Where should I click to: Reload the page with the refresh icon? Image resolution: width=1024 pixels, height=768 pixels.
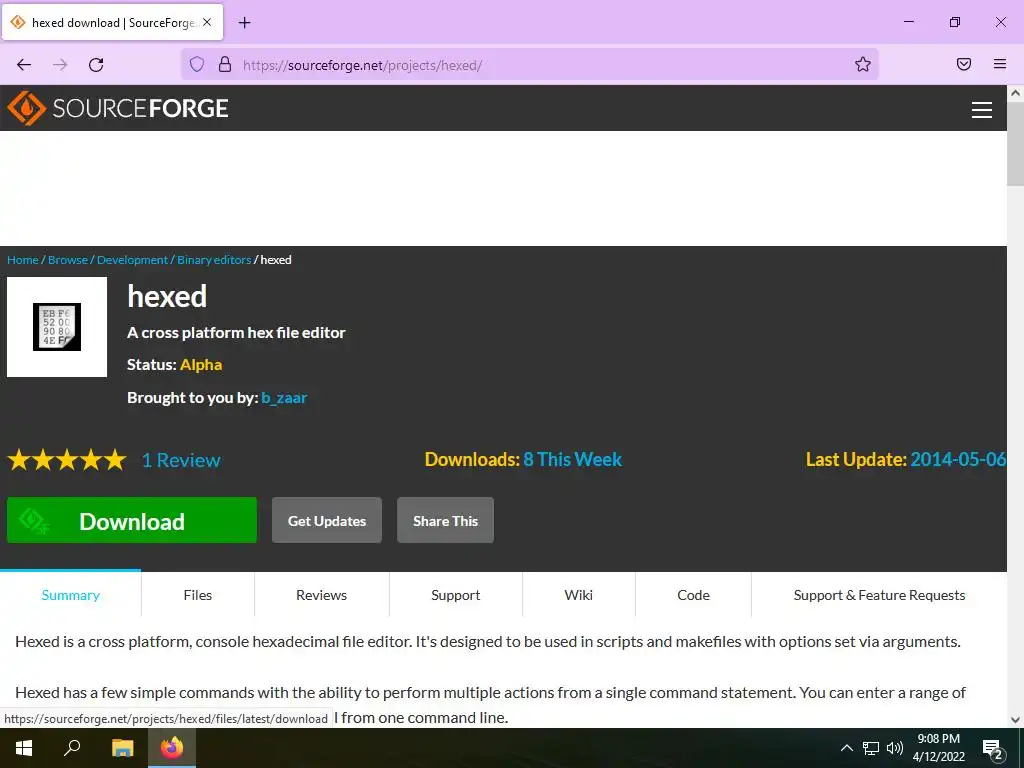point(96,65)
